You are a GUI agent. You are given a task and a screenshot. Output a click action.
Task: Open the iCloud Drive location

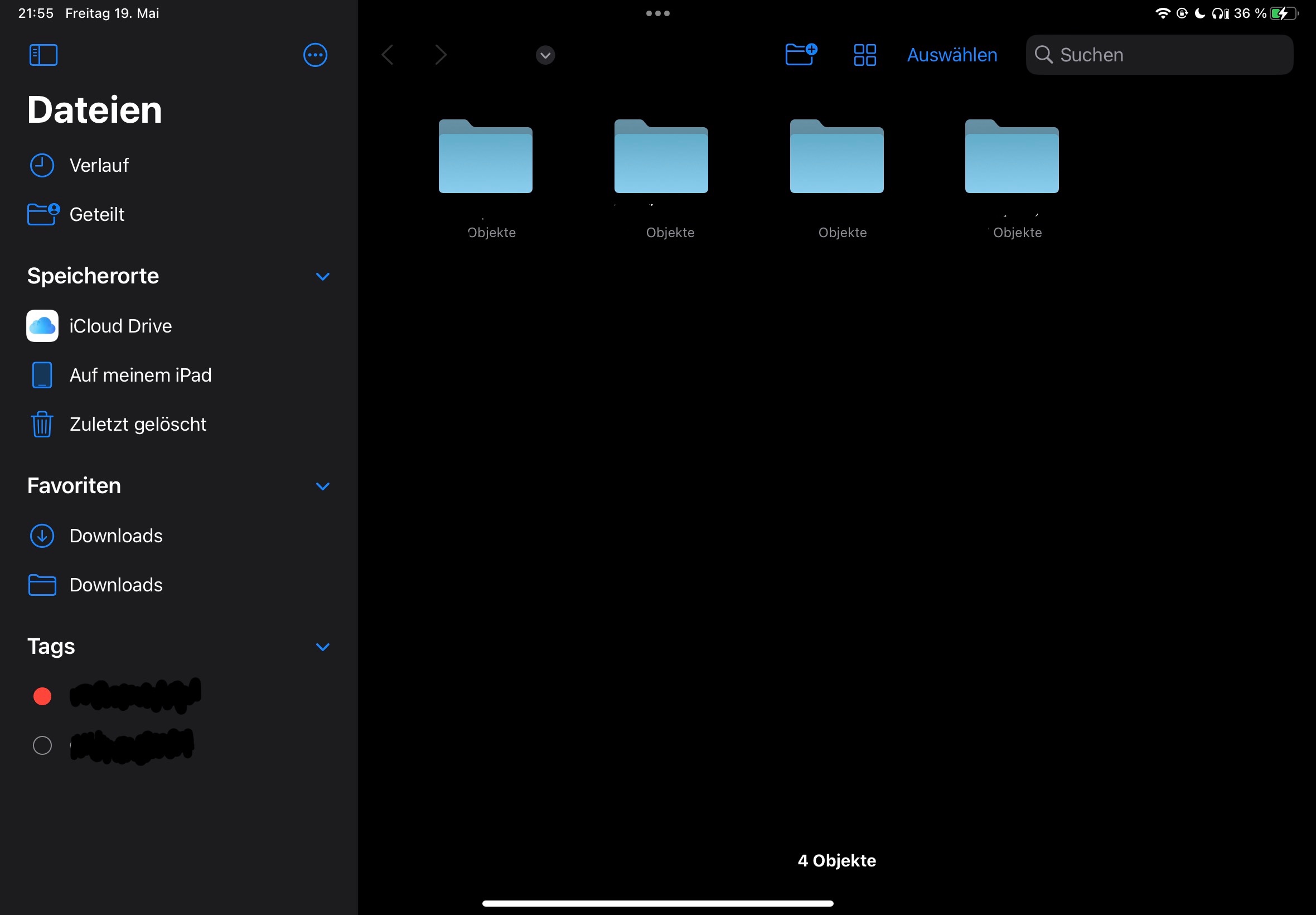(x=120, y=326)
